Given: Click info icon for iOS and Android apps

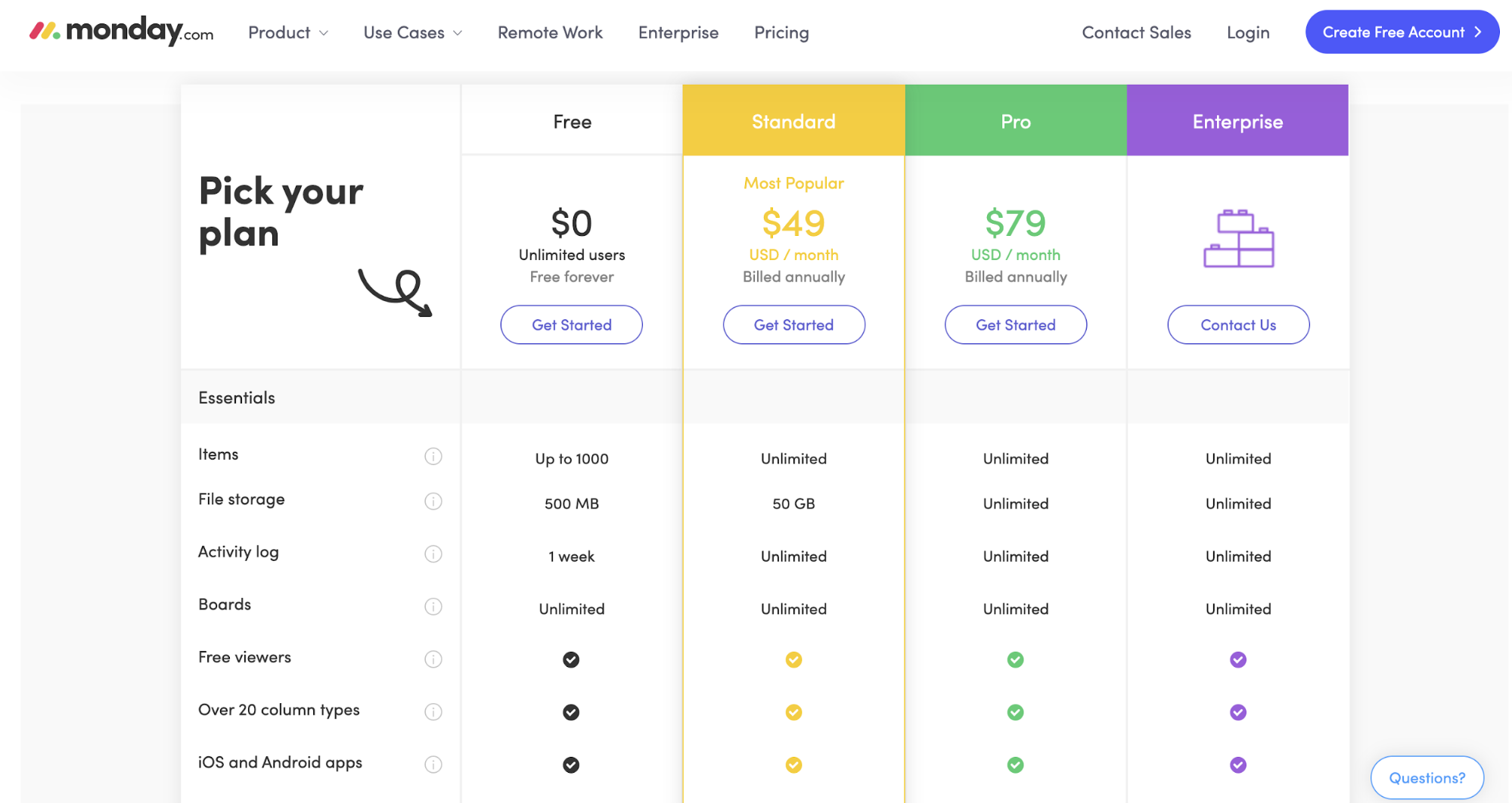Looking at the screenshot, I should pyautogui.click(x=433, y=764).
